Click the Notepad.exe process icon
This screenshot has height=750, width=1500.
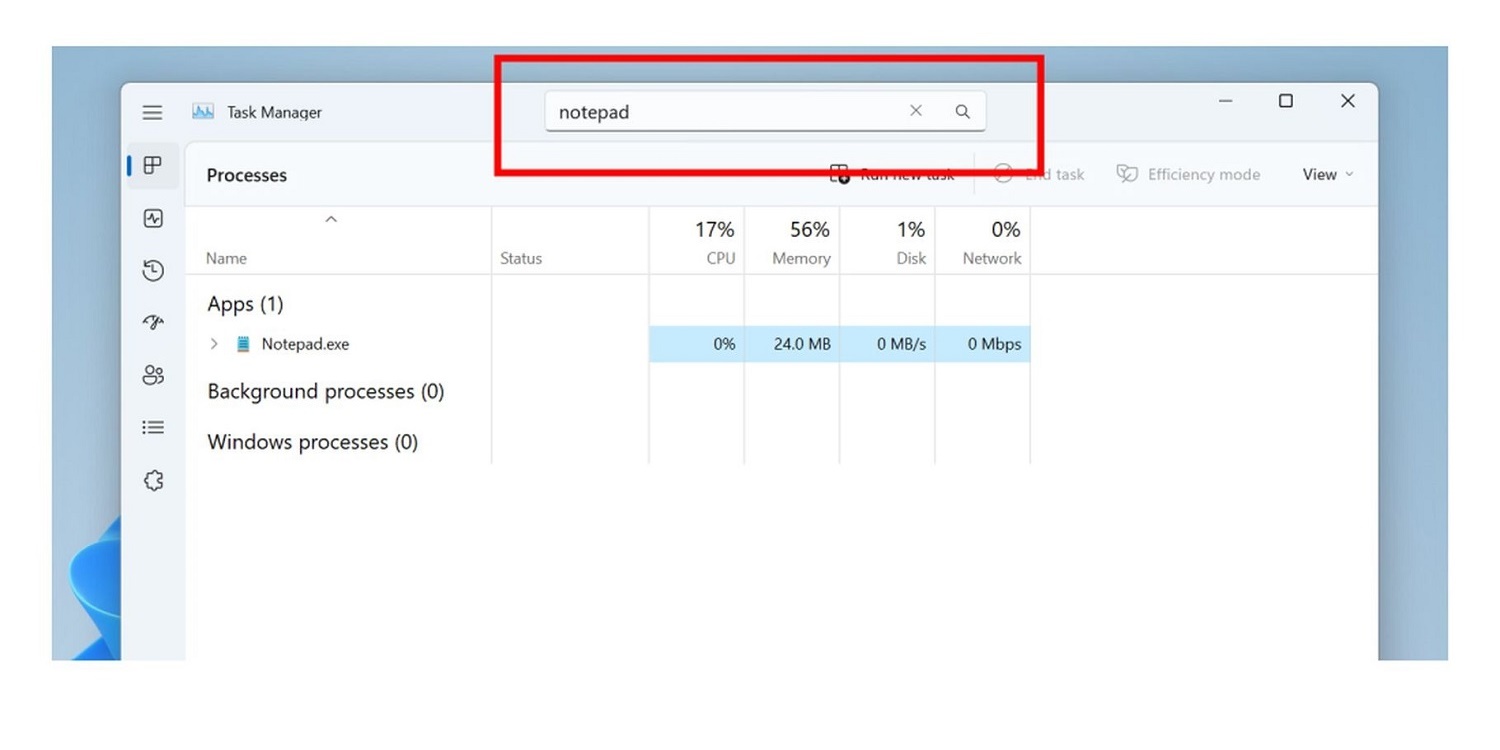coord(243,344)
